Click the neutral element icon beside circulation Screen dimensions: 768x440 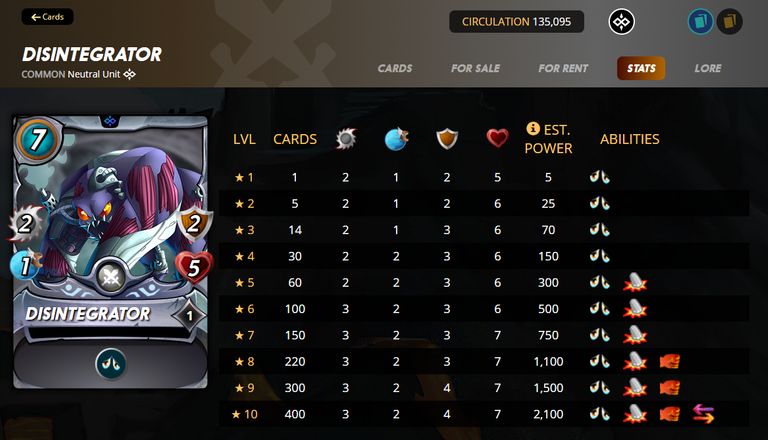coord(622,22)
